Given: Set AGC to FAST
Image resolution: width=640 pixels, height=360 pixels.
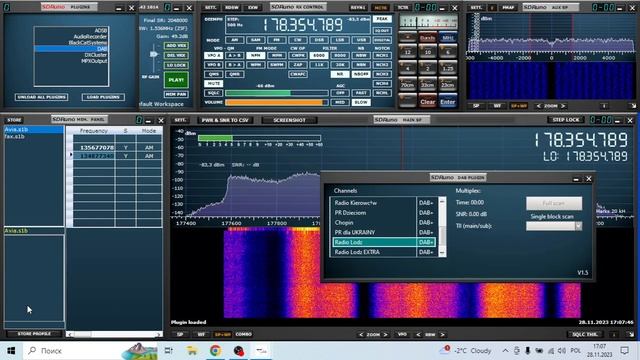Looking at the screenshot, I should coord(361,93).
